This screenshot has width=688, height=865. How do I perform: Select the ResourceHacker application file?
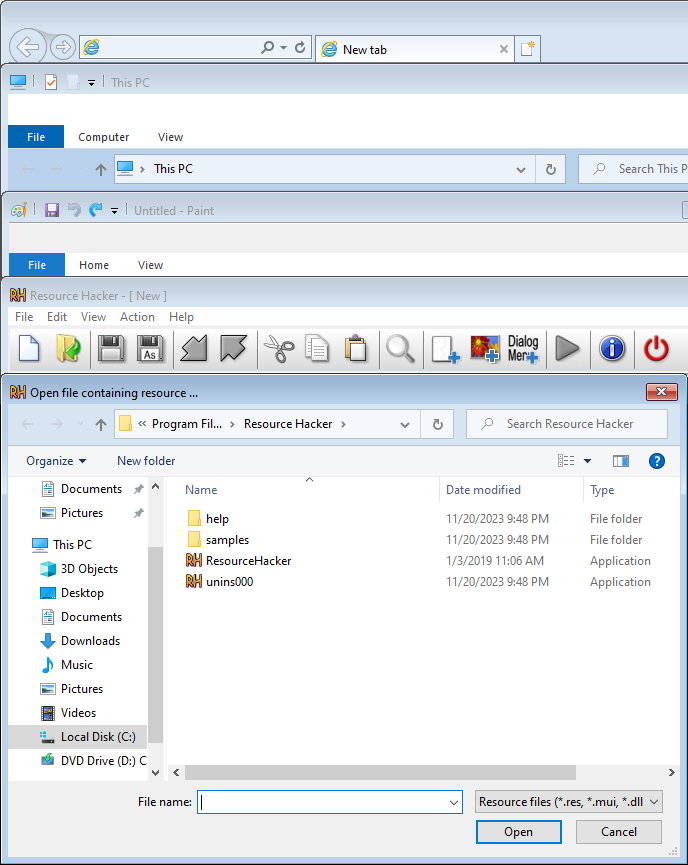point(248,561)
